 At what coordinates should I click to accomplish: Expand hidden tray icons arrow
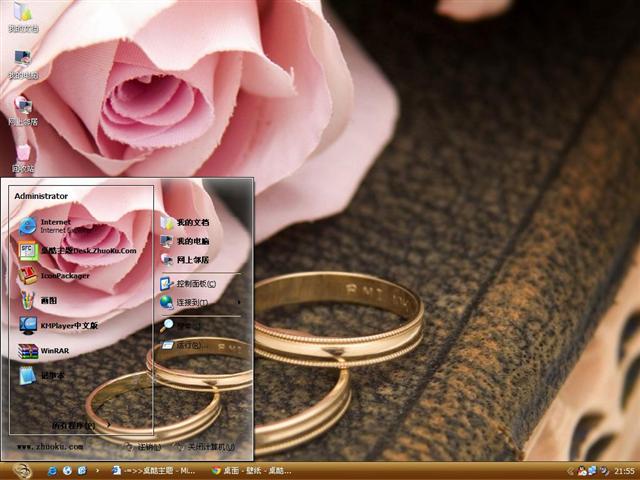click(x=570, y=471)
